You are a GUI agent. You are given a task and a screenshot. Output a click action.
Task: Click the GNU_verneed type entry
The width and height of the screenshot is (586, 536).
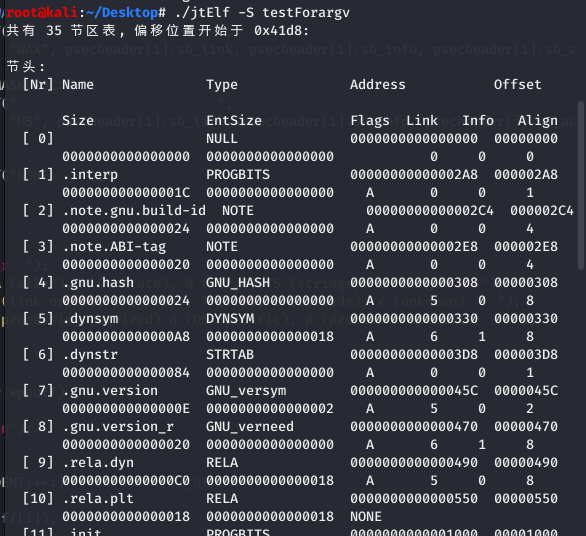tap(250, 426)
